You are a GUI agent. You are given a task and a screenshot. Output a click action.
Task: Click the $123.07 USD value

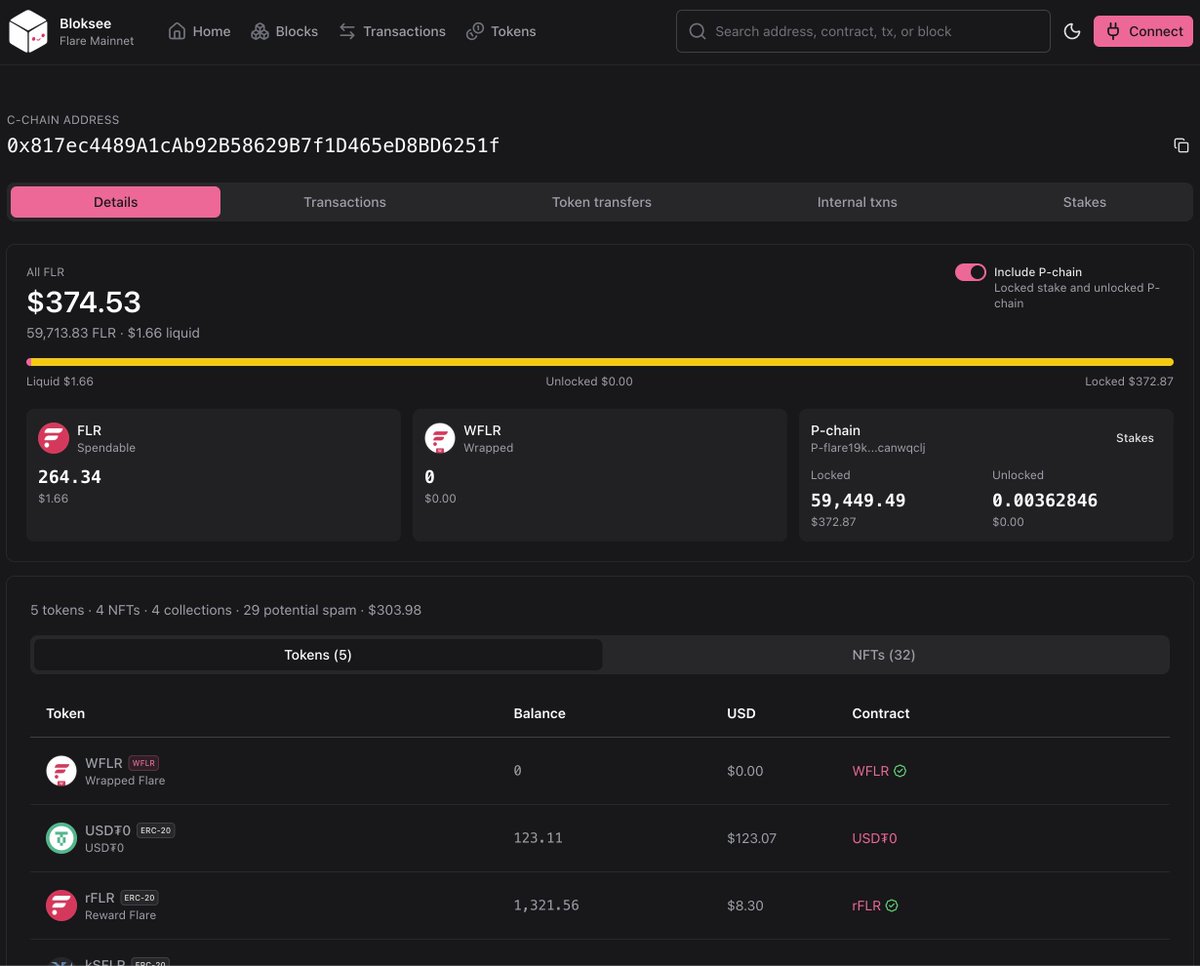point(752,838)
